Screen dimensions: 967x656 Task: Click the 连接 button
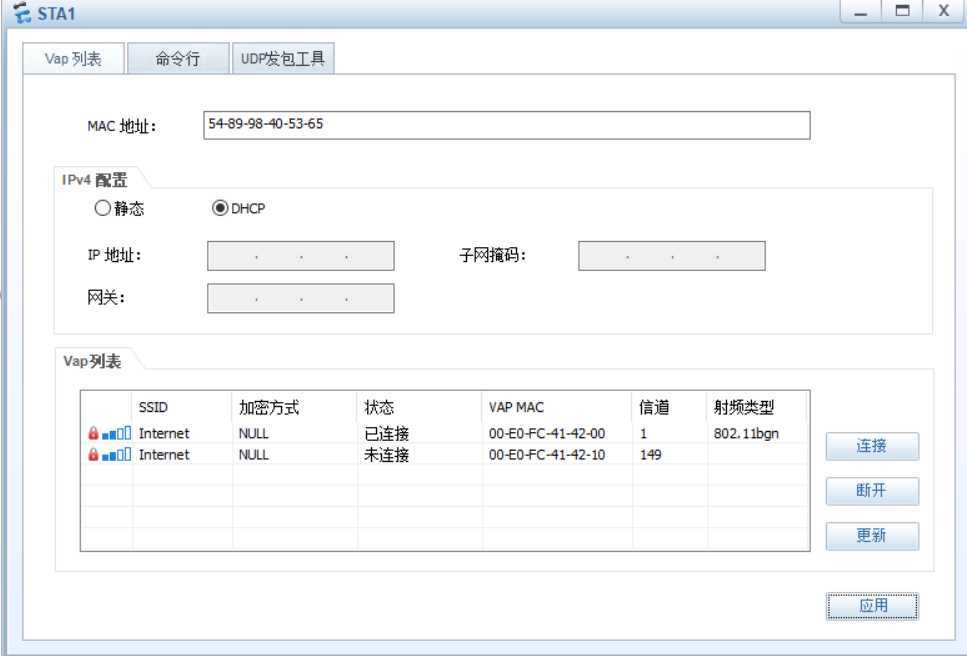[872, 446]
